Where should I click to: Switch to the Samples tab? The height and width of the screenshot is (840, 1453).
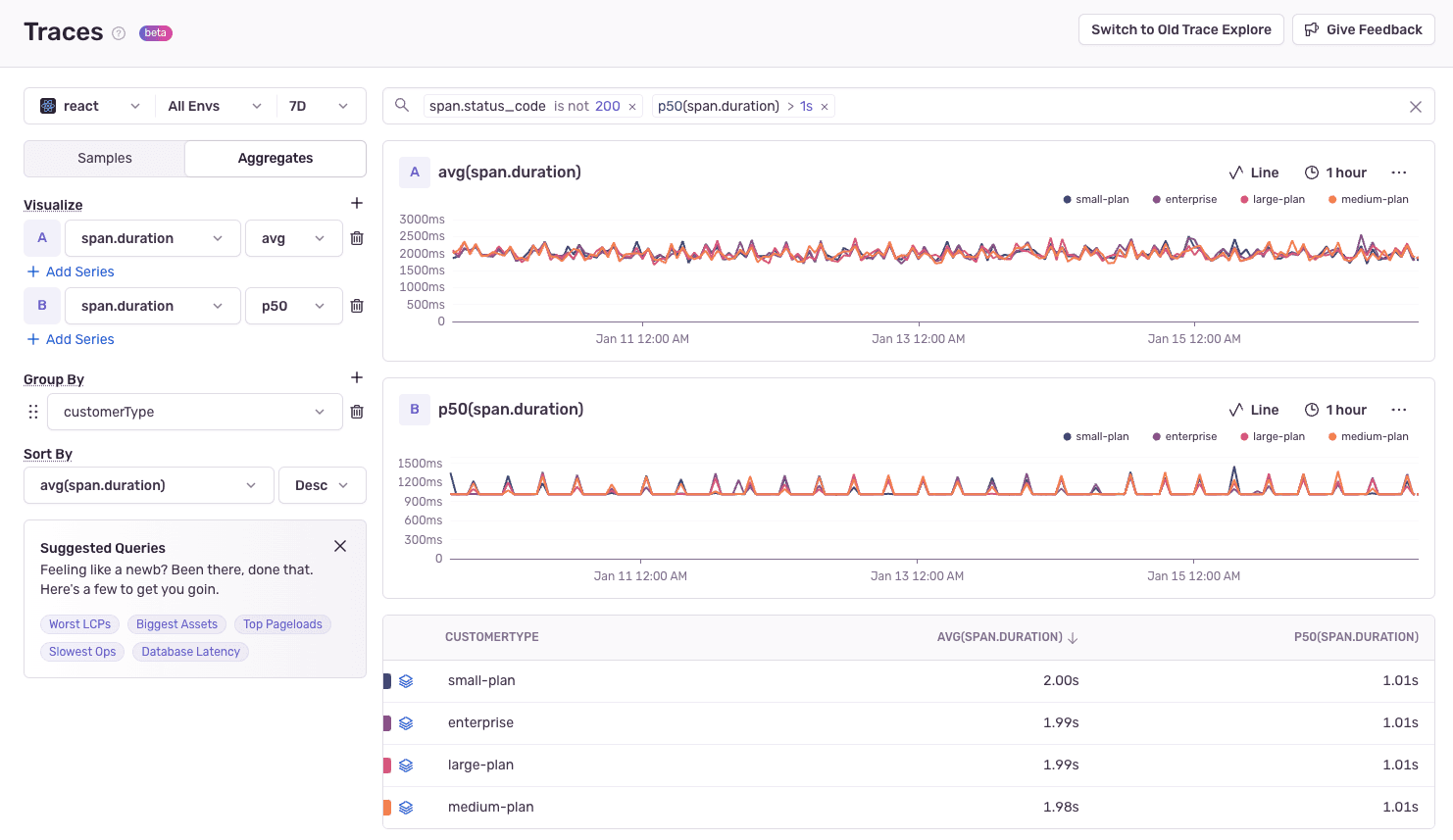coord(103,158)
